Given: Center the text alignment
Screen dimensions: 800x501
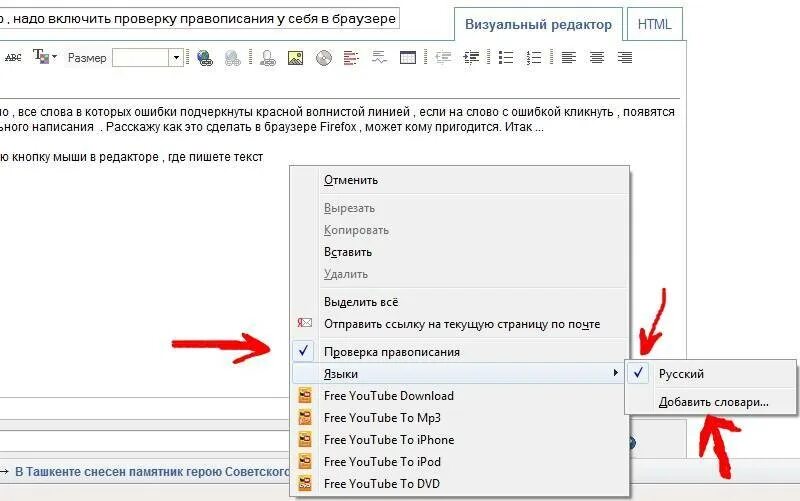Looking at the screenshot, I should click(x=596, y=58).
